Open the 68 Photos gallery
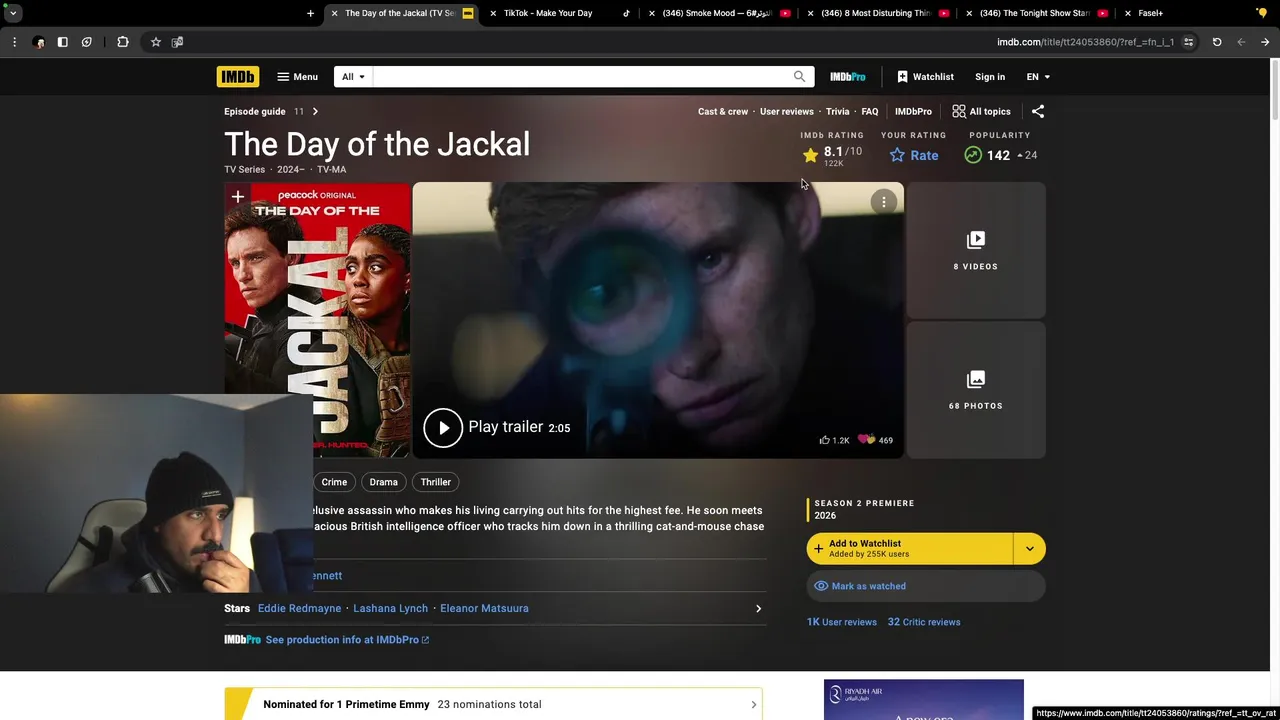Viewport: 1280px width, 720px height. click(x=976, y=390)
